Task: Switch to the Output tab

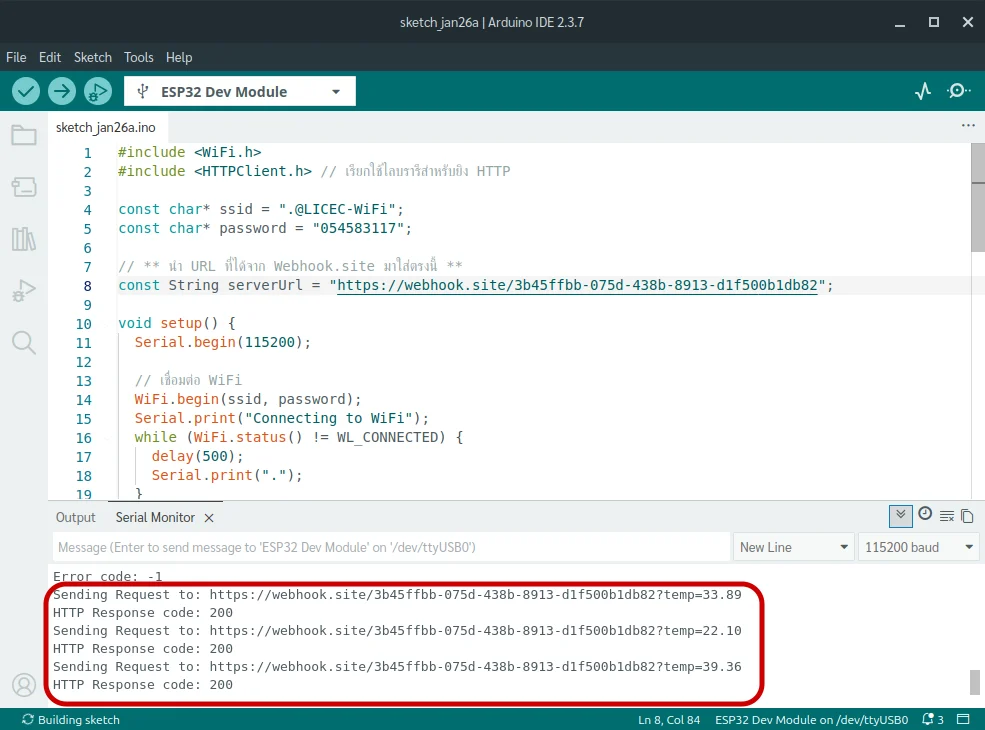Action: [x=76, y=517]
